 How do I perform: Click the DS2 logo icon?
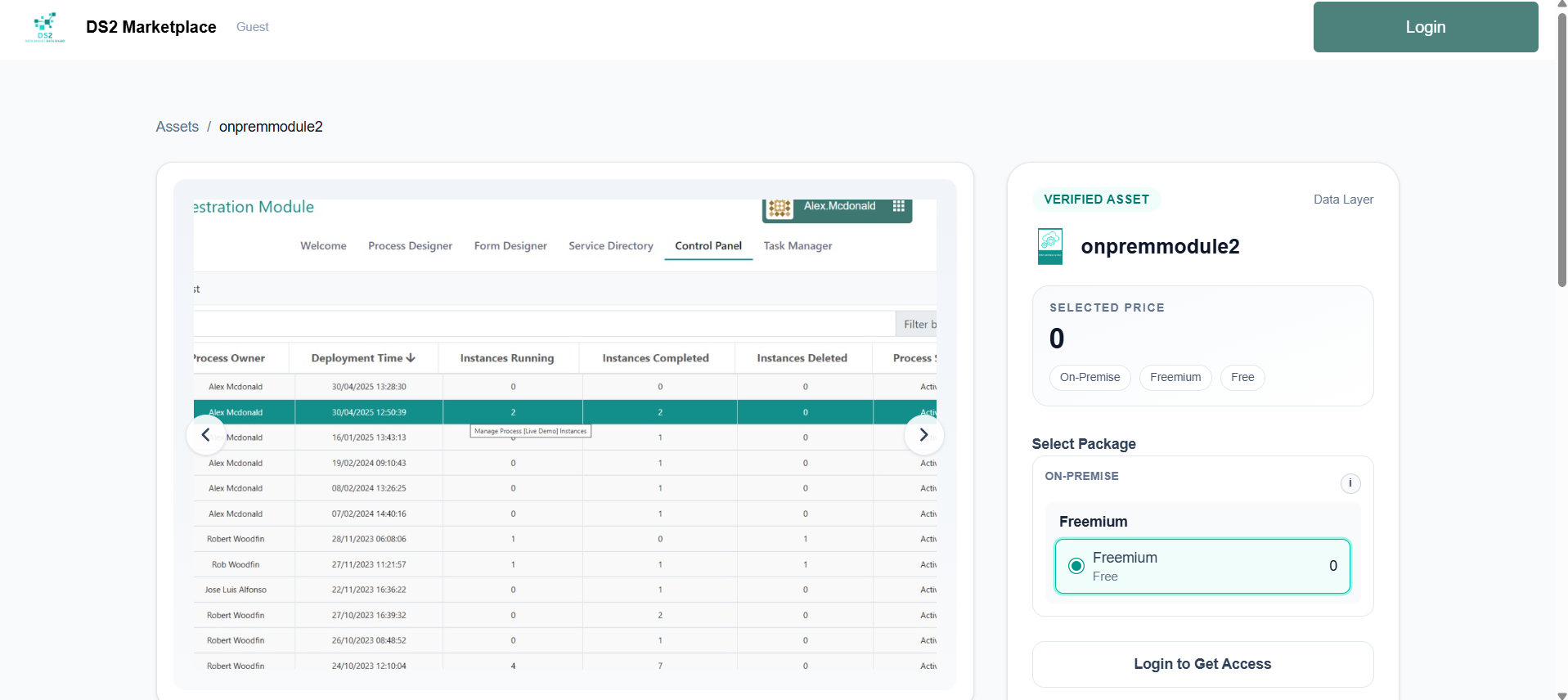point(45,27)
